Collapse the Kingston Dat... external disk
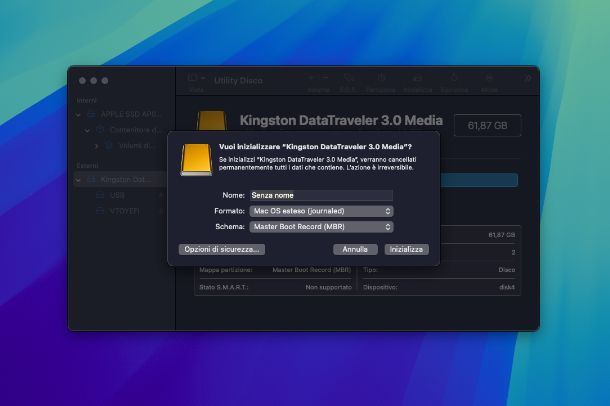This screenshot has width=610, height=406. (79, 180)
